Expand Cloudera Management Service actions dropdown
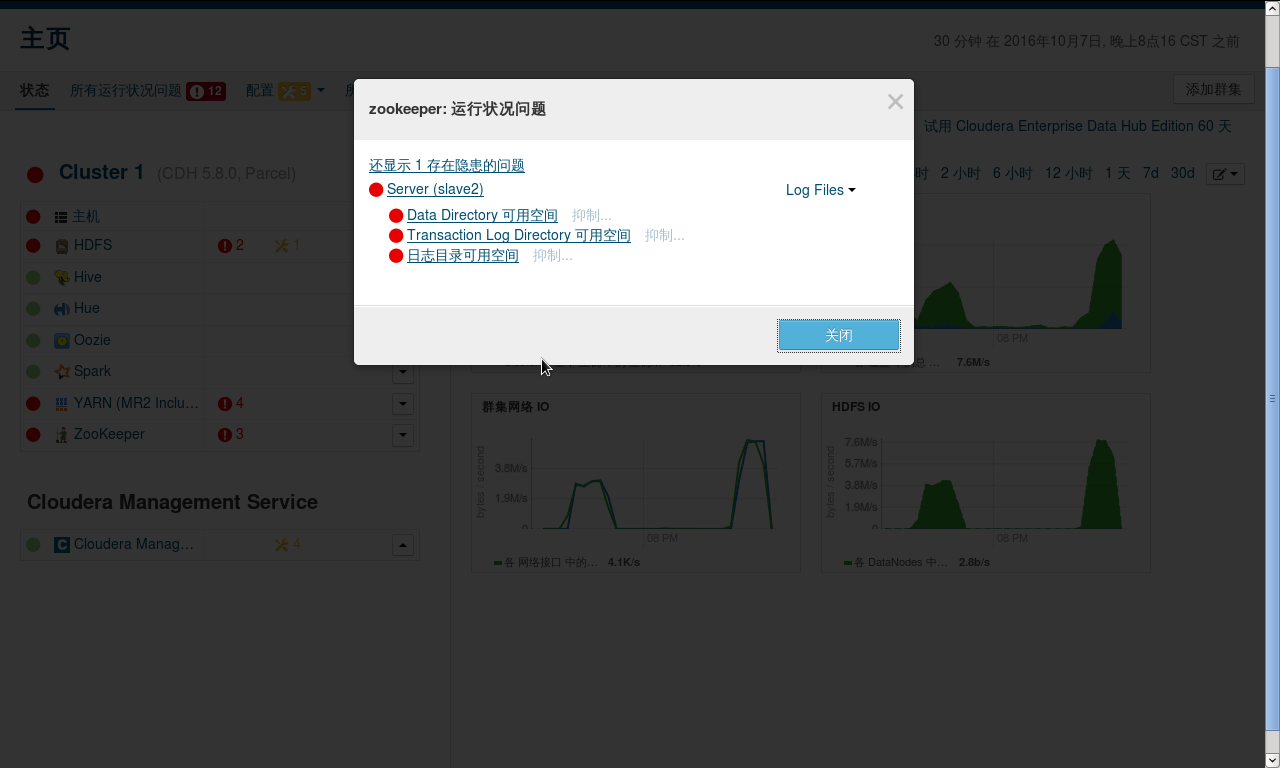The height and width of the screenshot is (768, 1280). coord(403,545)
